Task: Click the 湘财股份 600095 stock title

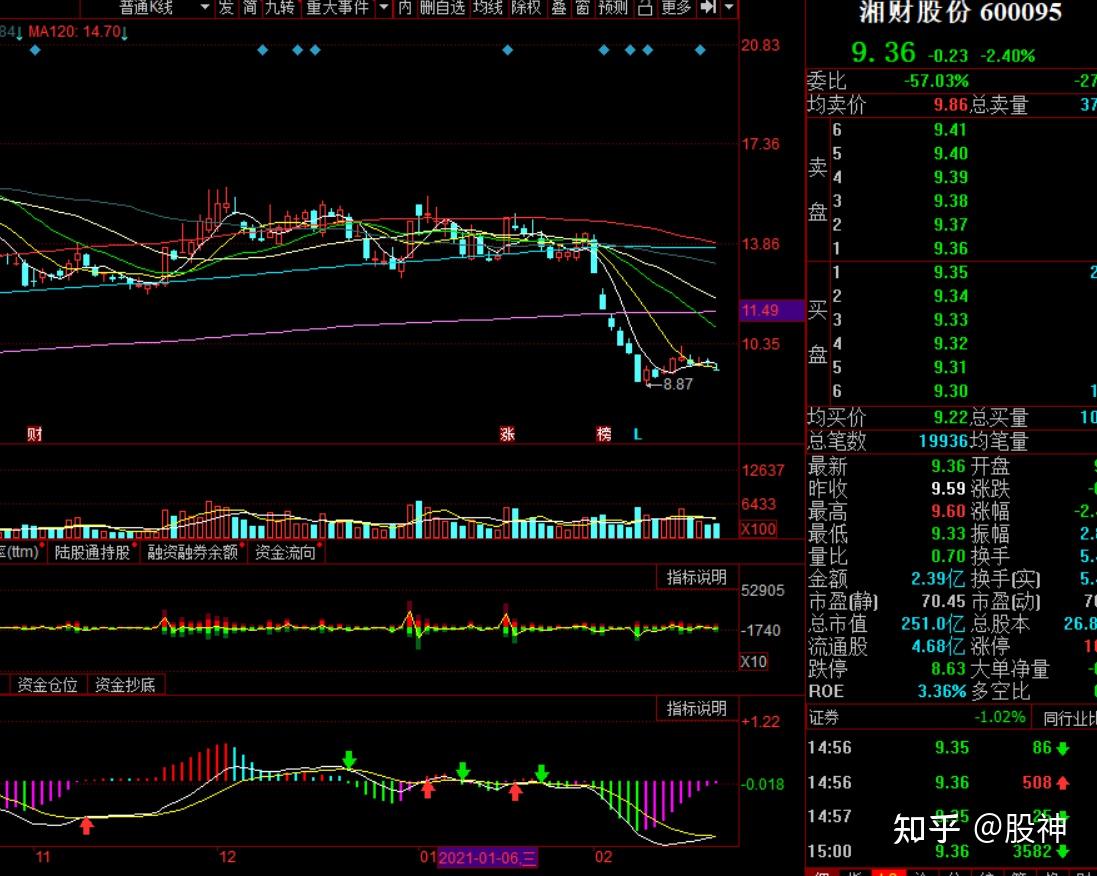Action: click(x=961, y=13)
